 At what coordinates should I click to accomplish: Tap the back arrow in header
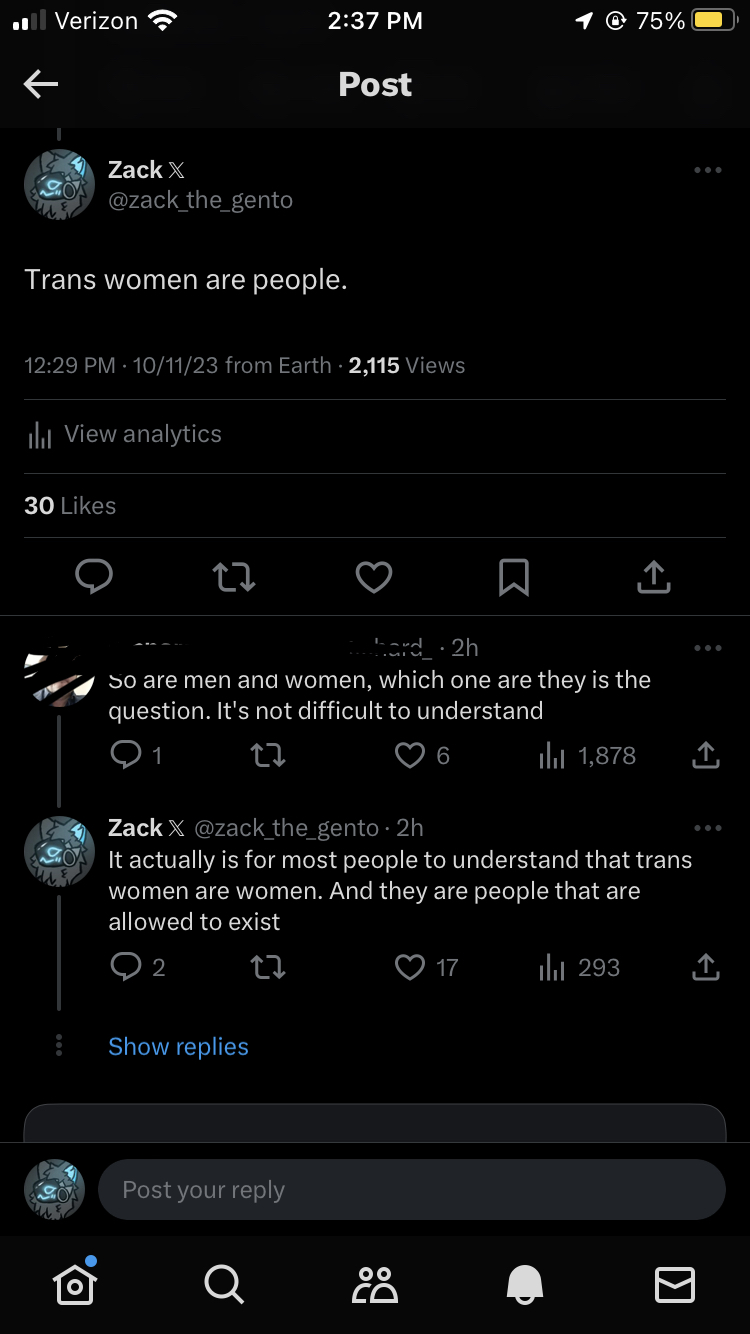pos(41,85)
